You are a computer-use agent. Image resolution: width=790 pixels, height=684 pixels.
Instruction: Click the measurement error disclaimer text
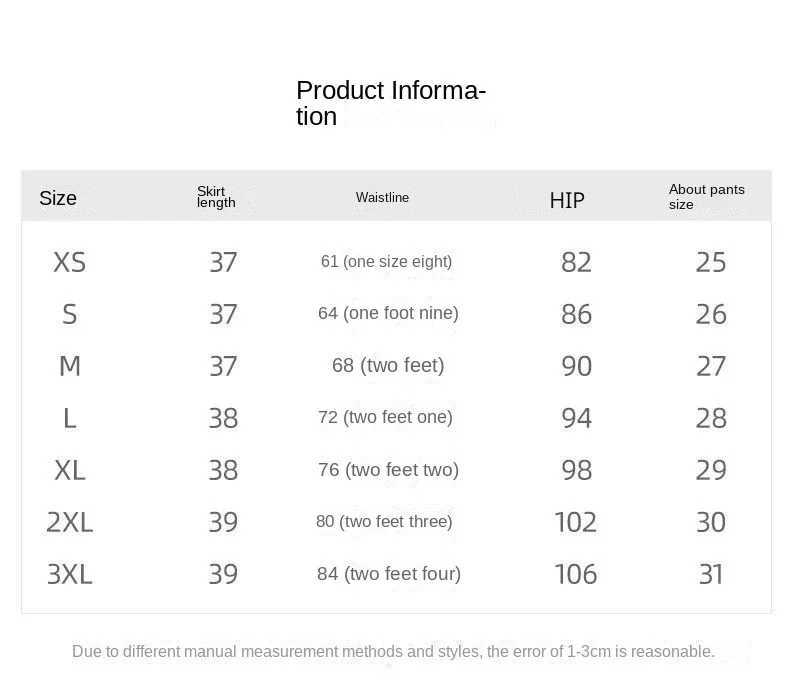pos(393,652)
